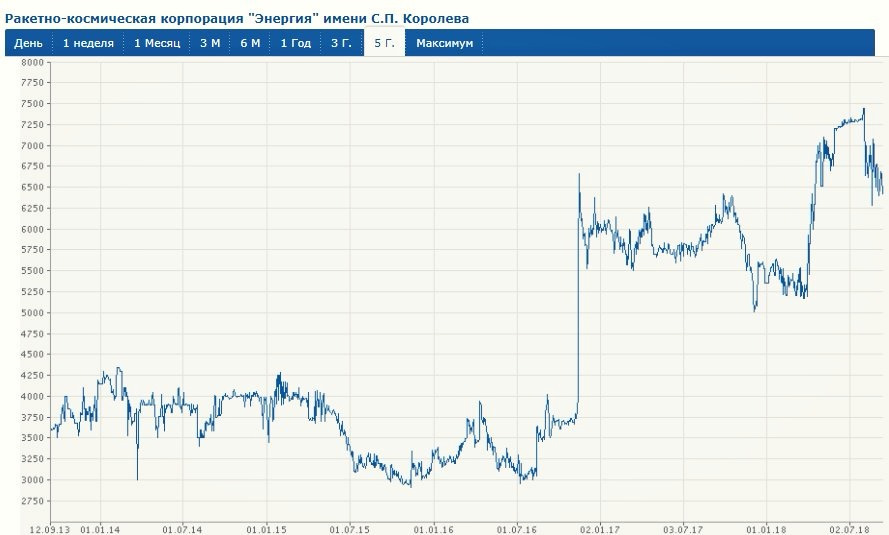This screenshot has height=535, width=889.
Task: Click the 02.07.18 date axis label
Action: coord(849,530)
